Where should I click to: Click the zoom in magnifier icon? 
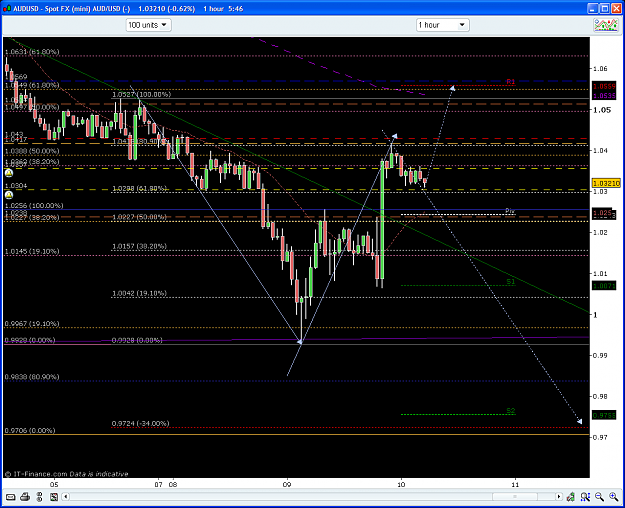coord(613,497)
